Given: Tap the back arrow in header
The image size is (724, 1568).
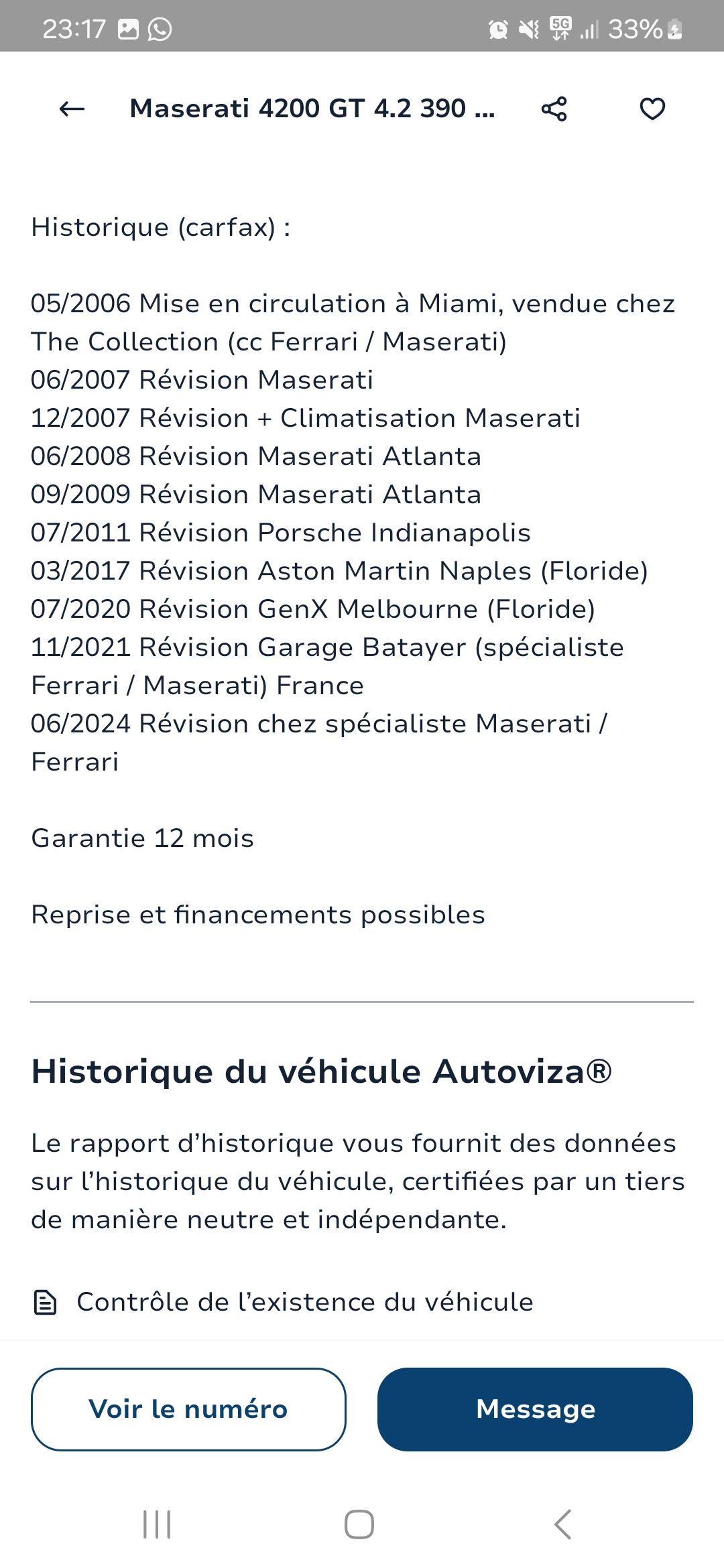Looking at the screenshot, I should coord(72,109).
